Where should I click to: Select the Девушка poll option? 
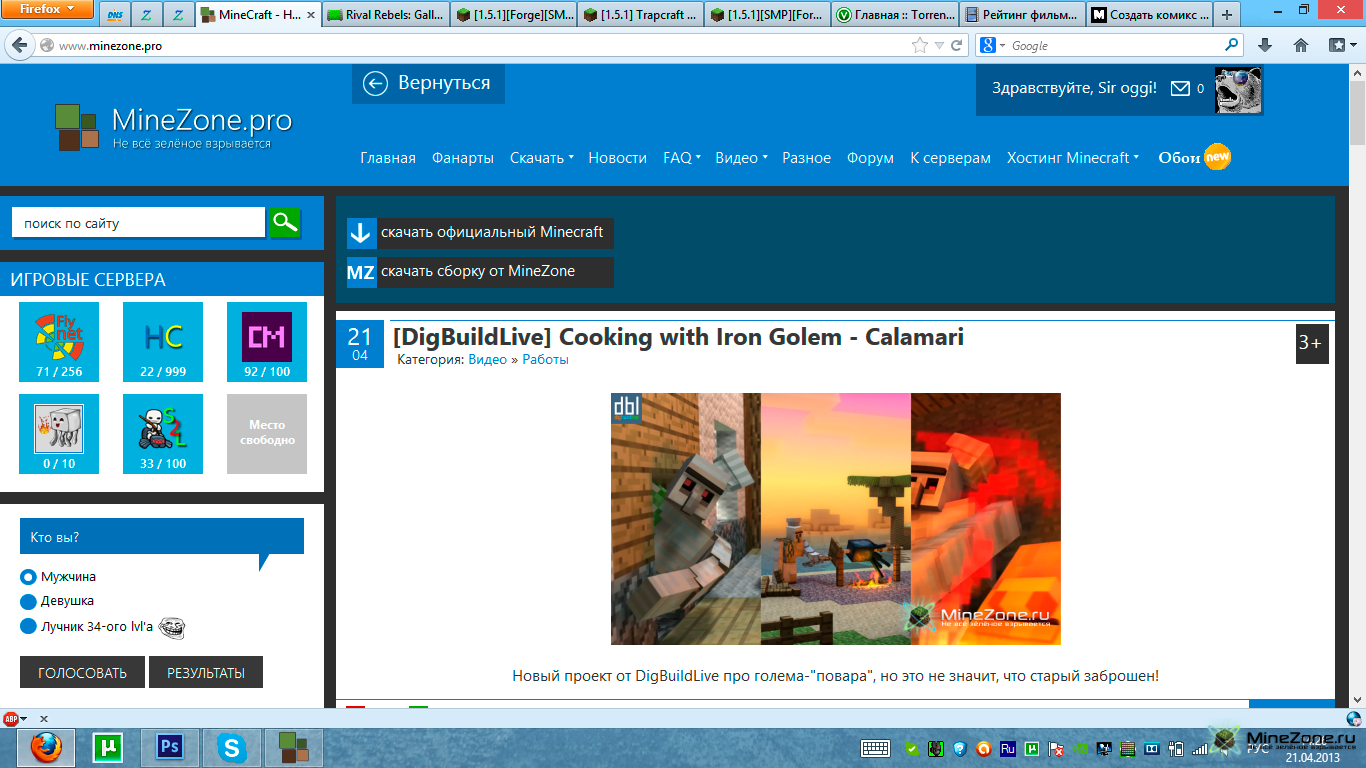click(28, 601)
